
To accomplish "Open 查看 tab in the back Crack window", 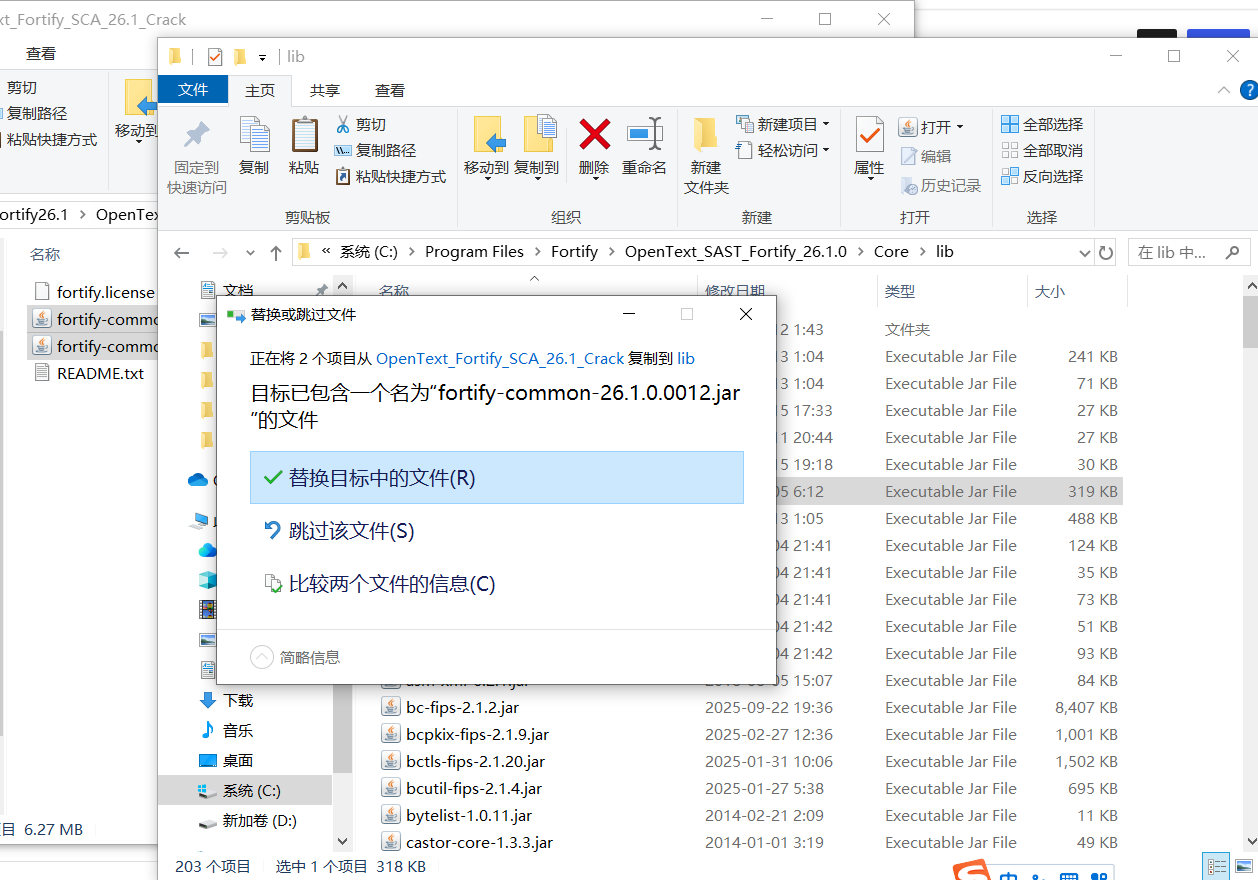I will coord(41,54).
